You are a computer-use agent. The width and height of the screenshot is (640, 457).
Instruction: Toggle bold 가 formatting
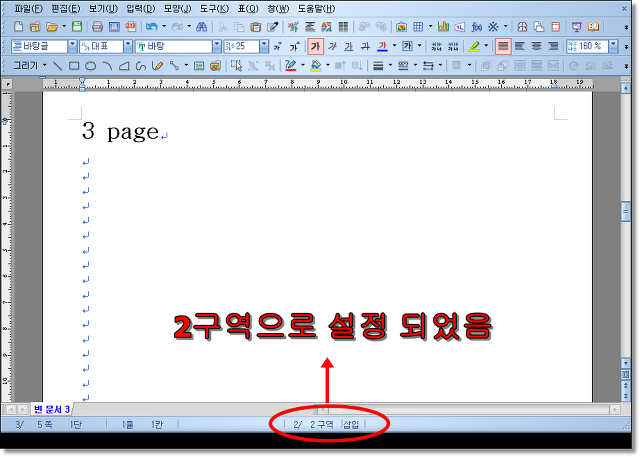[316, 47]
